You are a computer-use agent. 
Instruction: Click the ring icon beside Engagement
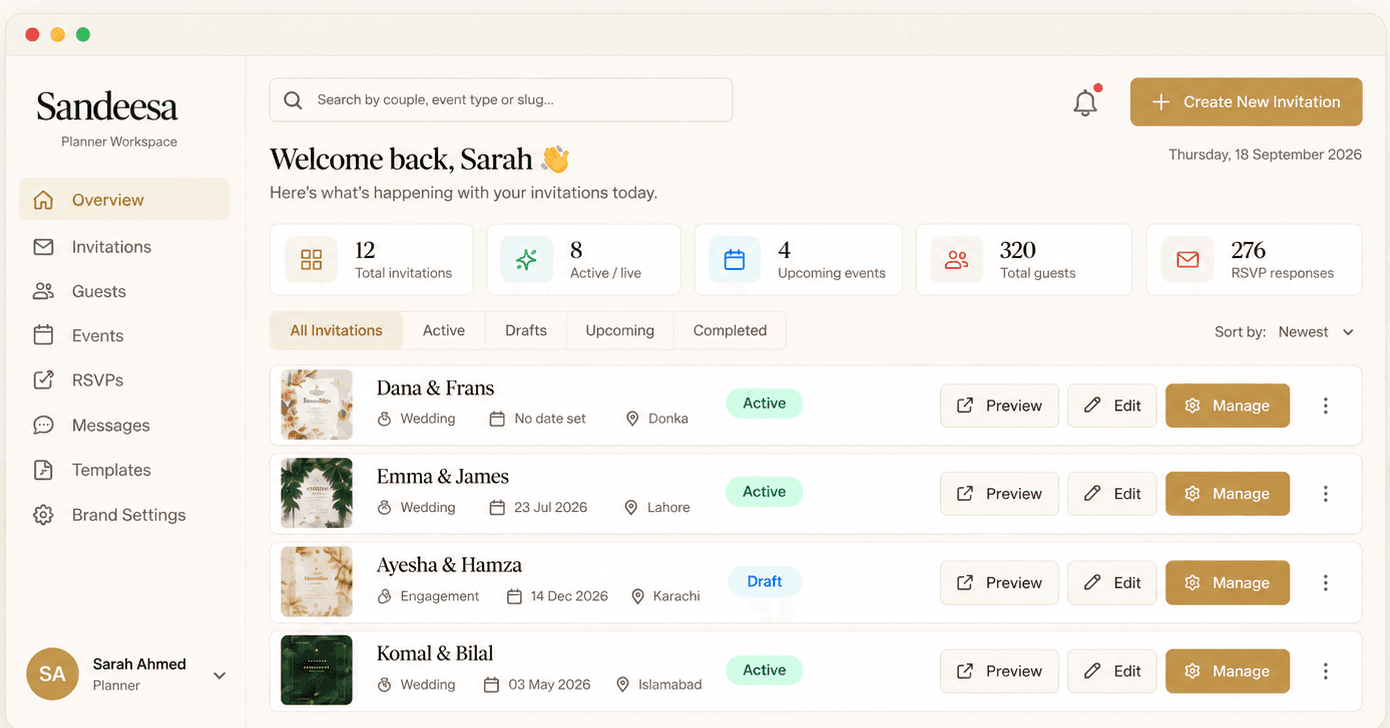pyautogui.click(x=384, y=596)
